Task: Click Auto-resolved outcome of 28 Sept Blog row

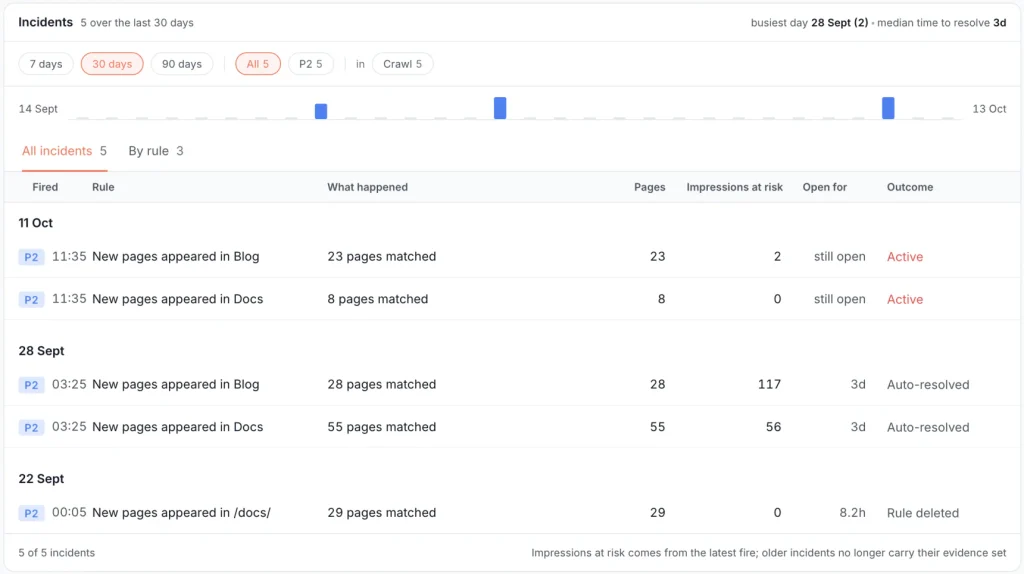Action: pos(927,385)
